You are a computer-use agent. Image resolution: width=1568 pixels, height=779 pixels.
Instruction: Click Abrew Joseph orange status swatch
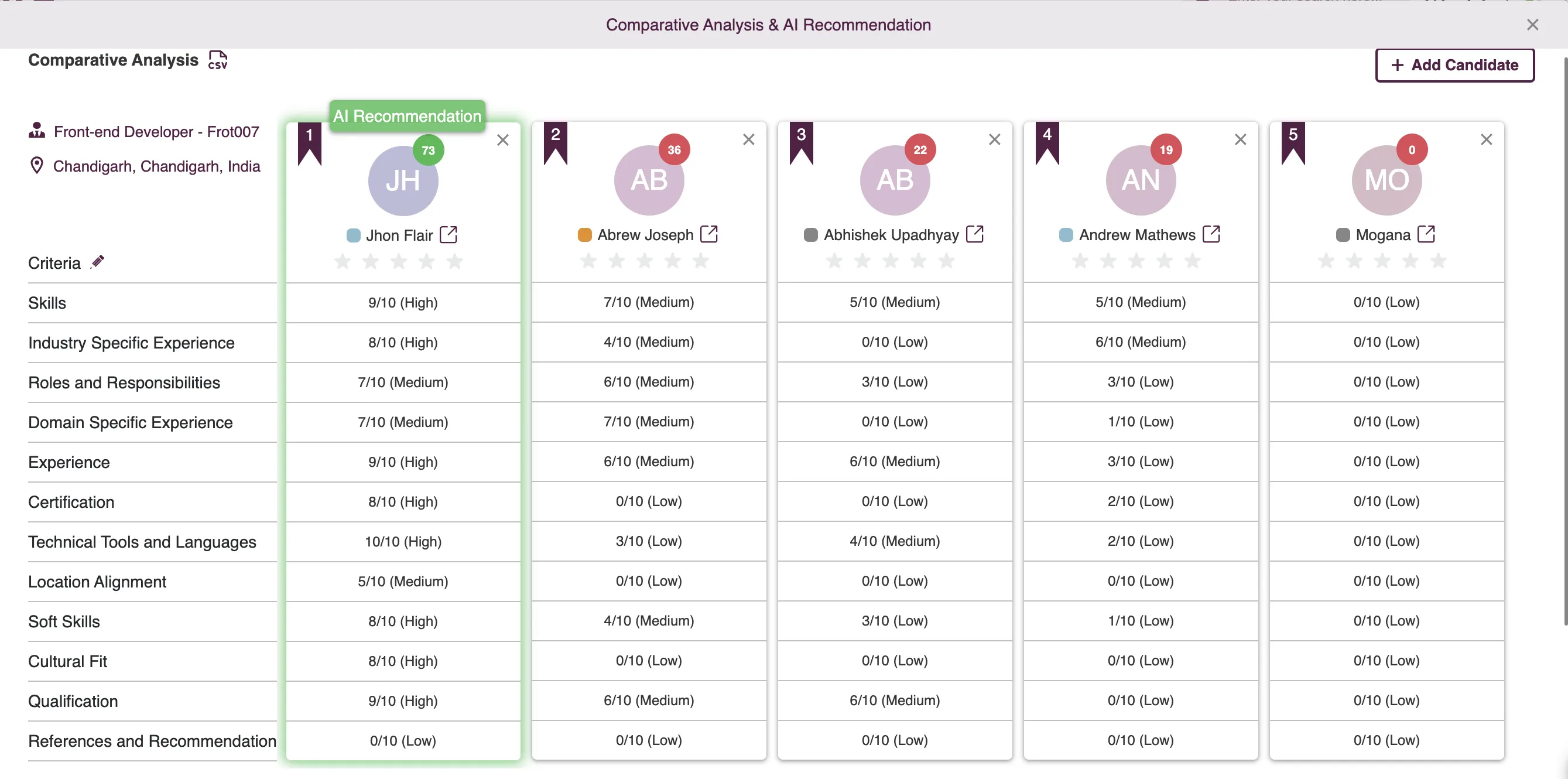click(x=584, y=235)
